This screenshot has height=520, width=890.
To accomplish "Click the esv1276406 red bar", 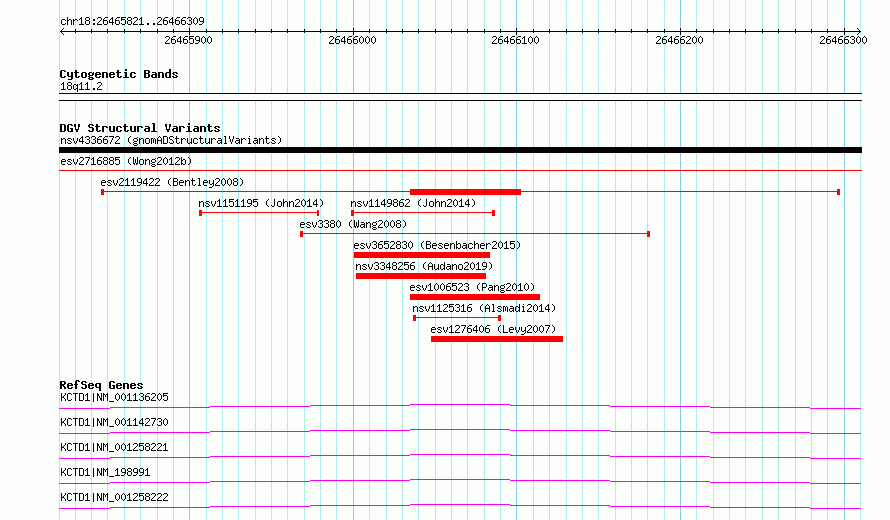I will tap(497, 339).
